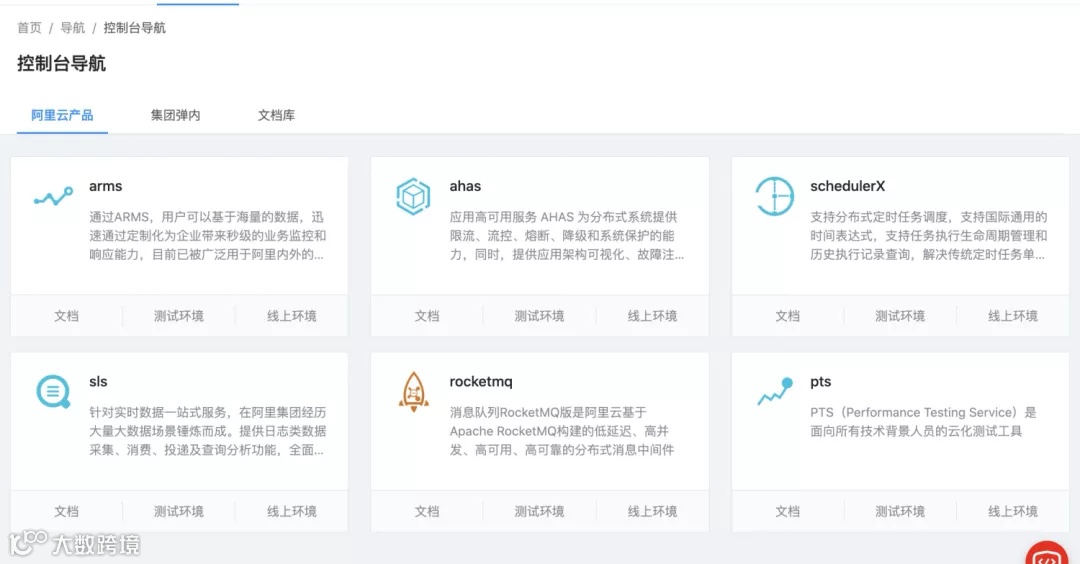Click the sls search icon

coord(53,392)
